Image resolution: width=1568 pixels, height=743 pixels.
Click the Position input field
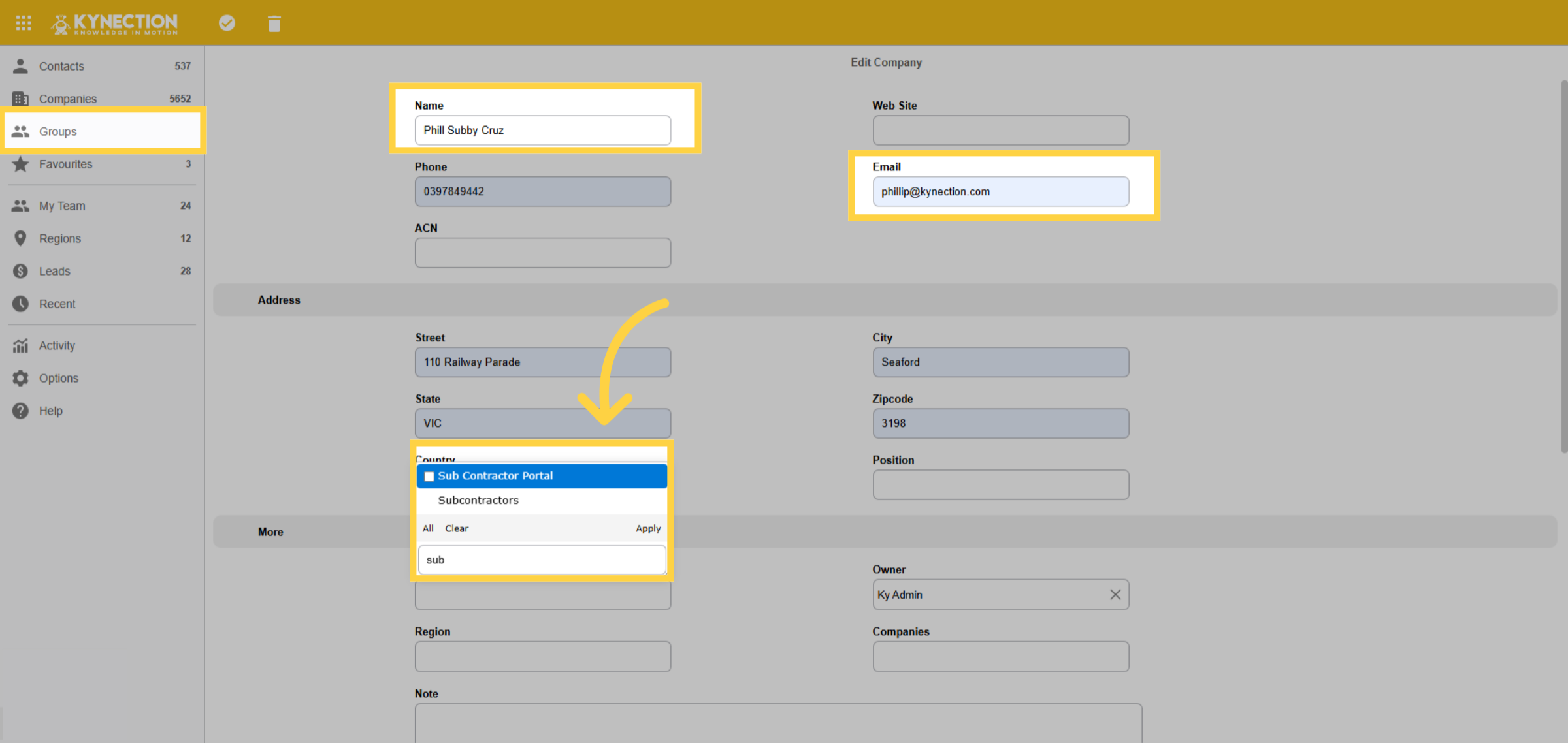point(1001,484)
